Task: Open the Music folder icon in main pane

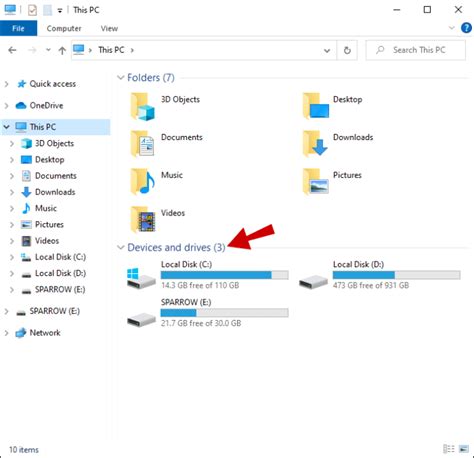Action: click(x=143, y=182)
